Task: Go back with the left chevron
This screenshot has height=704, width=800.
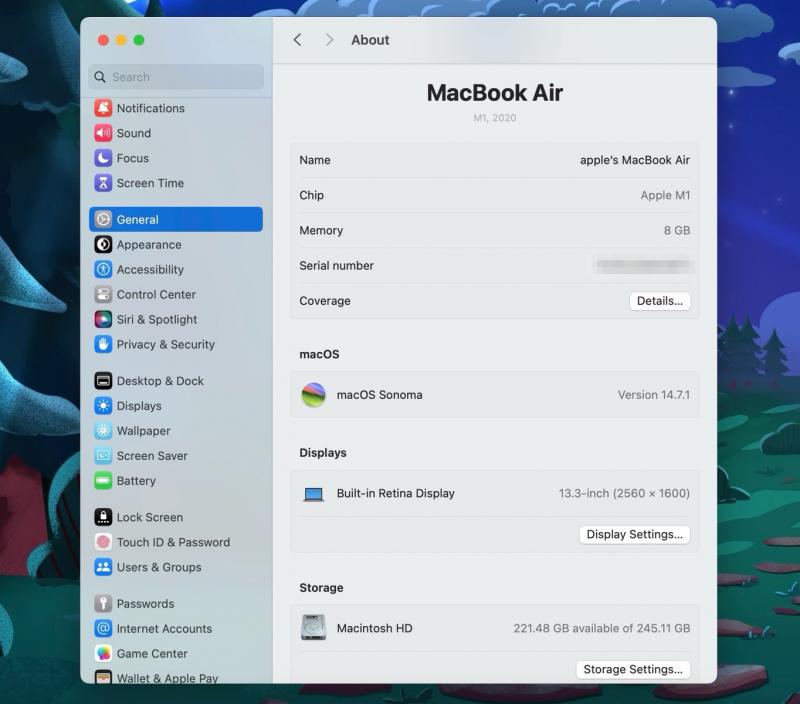Action: tap(297, 40)
